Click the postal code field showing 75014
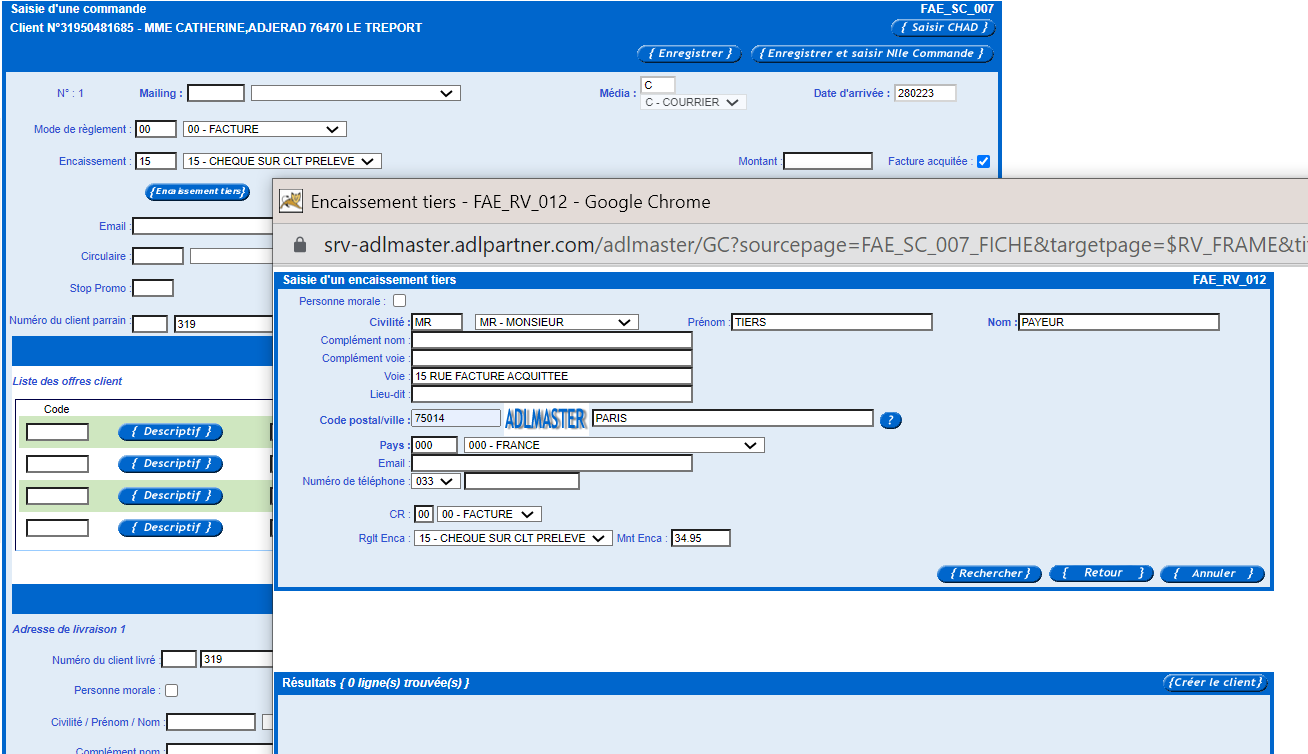This screenshot has width=1308, height=754. pyautogui.click(x=456, y=418)
